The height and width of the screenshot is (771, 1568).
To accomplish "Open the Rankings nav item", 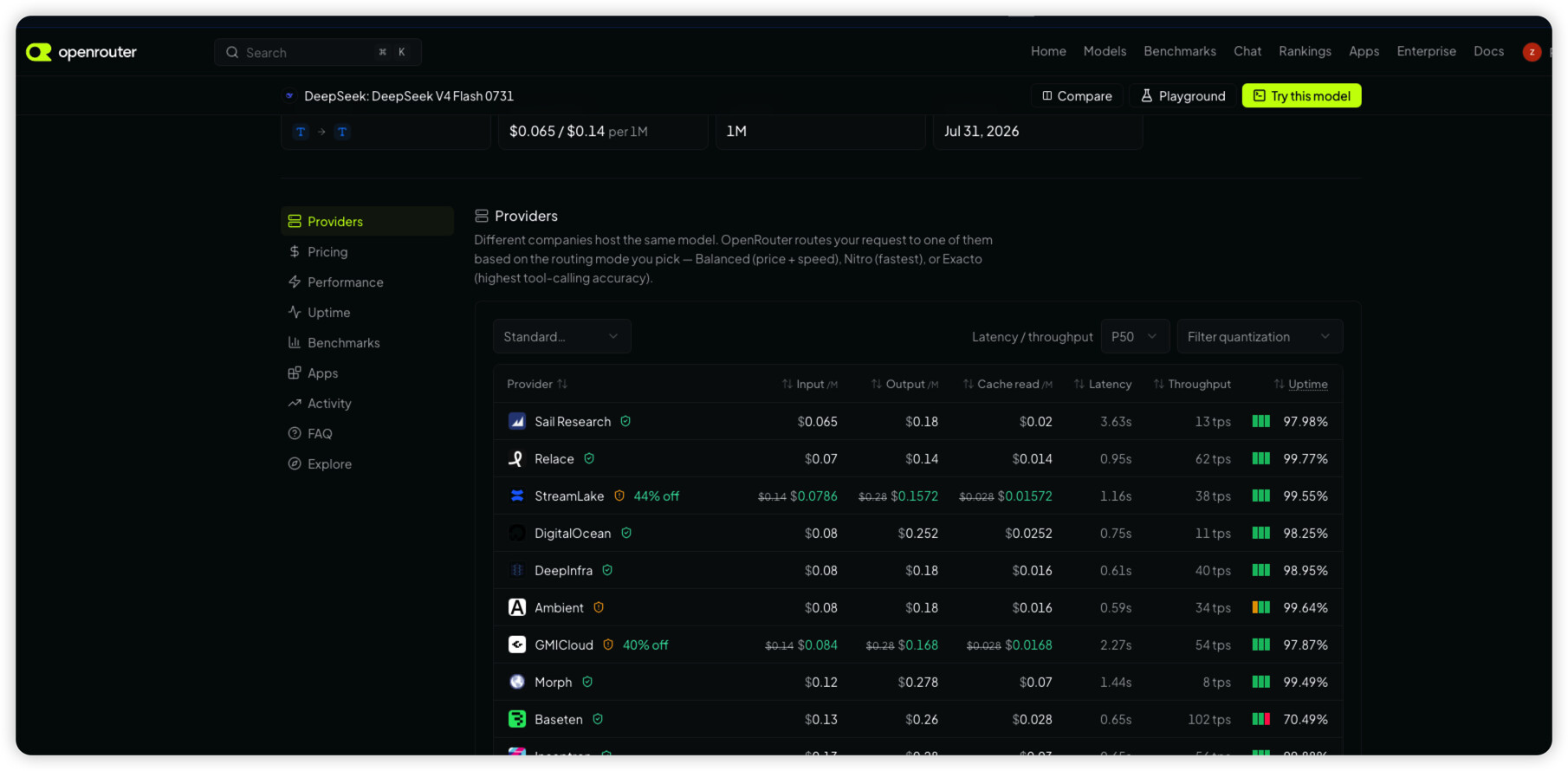I will coord(1305,51).
